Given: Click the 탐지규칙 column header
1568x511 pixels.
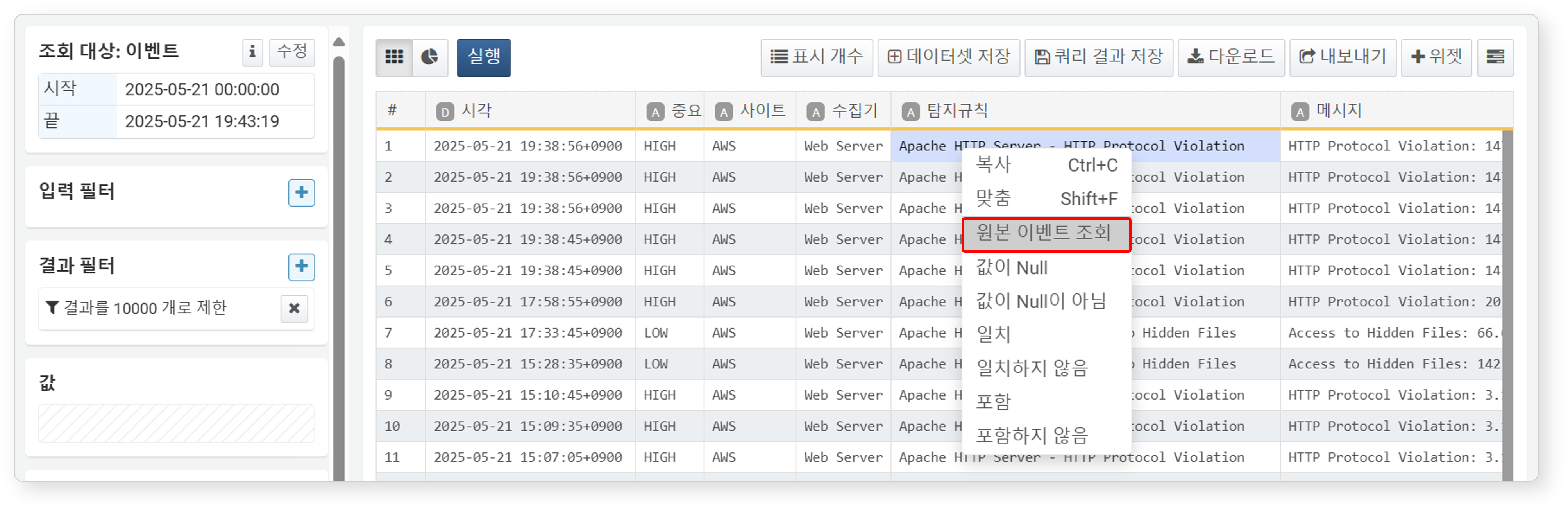Looking at the screenshot, I should coord(1085,111).
